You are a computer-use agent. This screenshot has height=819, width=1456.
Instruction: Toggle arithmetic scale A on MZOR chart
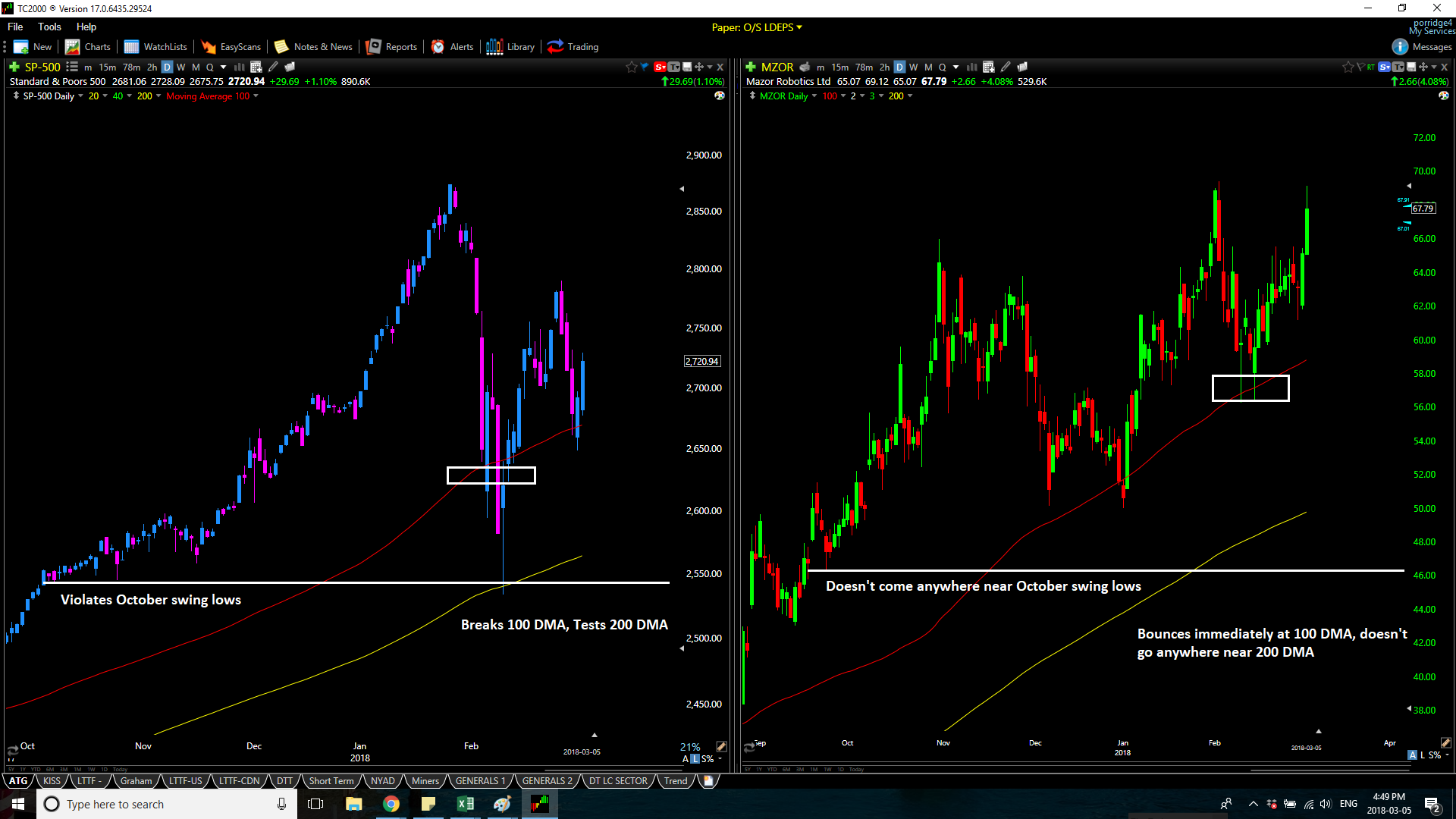[x=1412, y=755]
